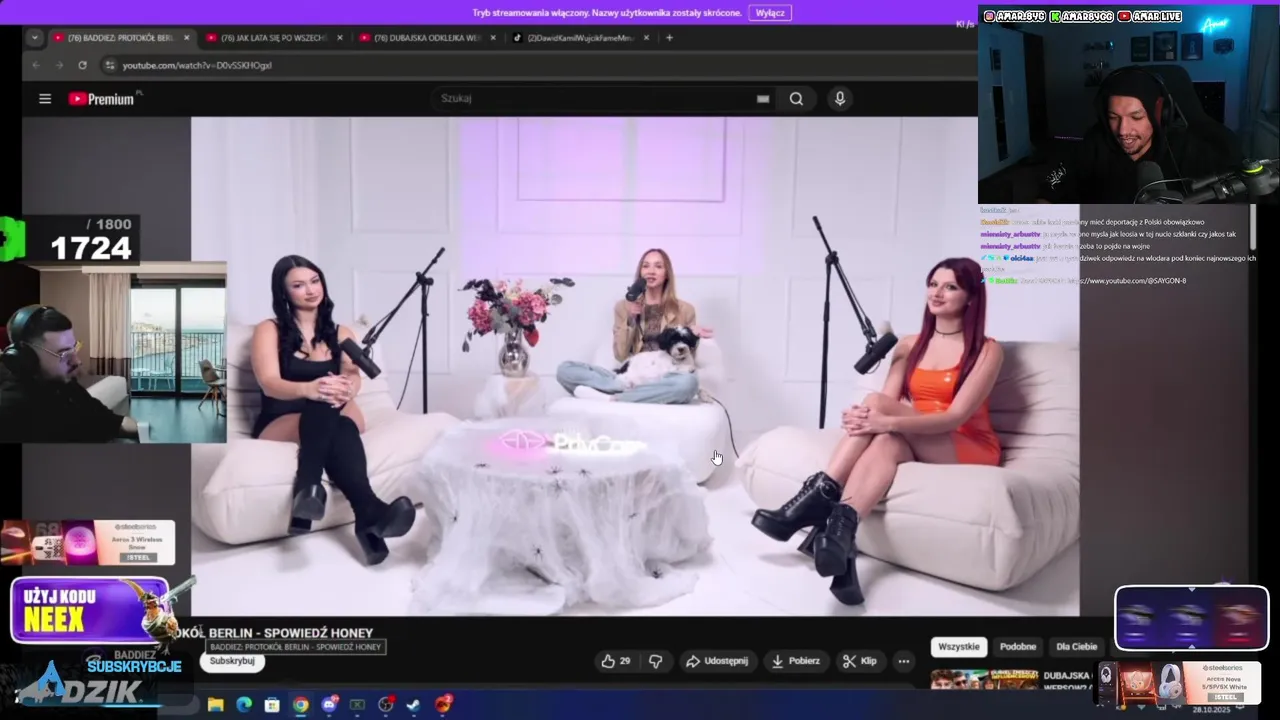Close the JAK LATA SIĘ PO WSZECH tab
Image resolution: width=1280 pixels, height=720 pixels.
[x=340, y=38]
